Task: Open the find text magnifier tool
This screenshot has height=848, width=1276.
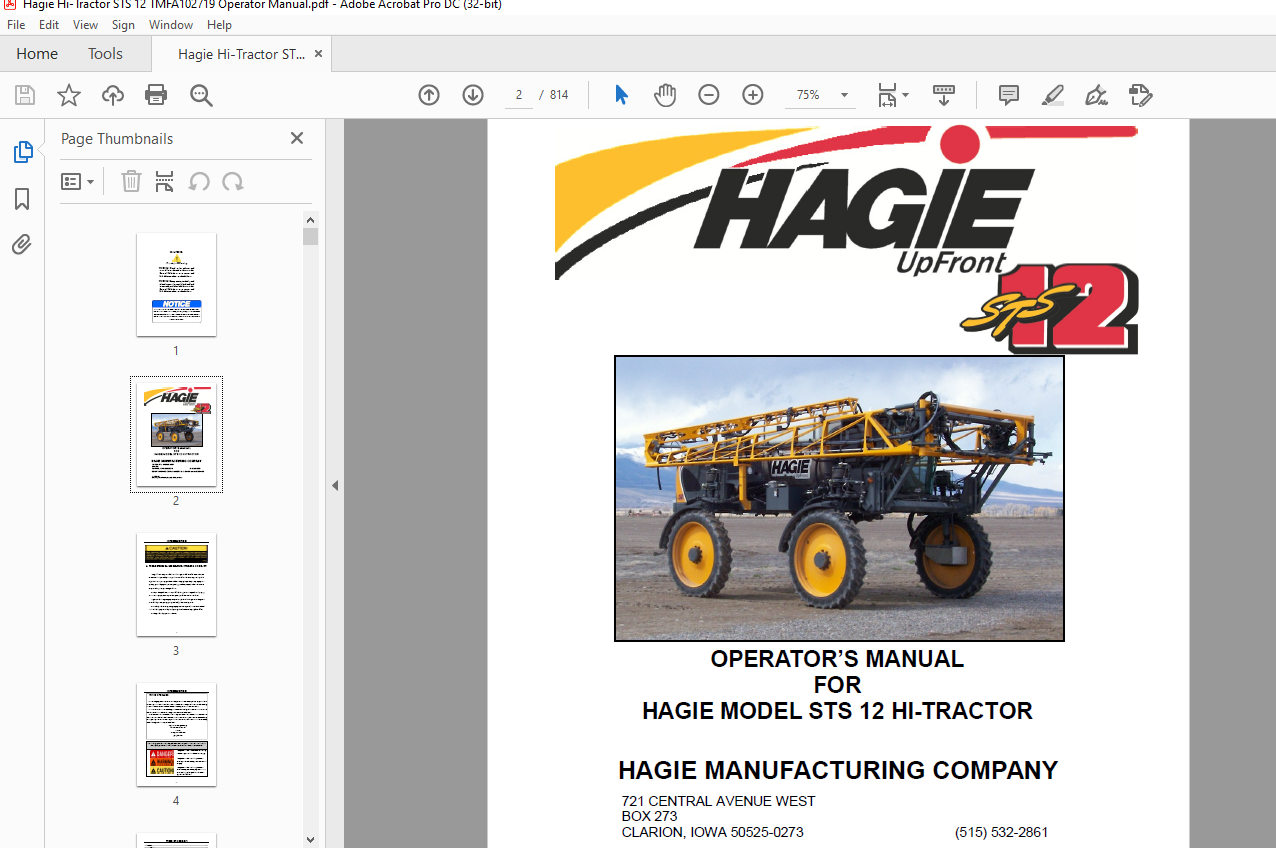Action: (201, 95)
